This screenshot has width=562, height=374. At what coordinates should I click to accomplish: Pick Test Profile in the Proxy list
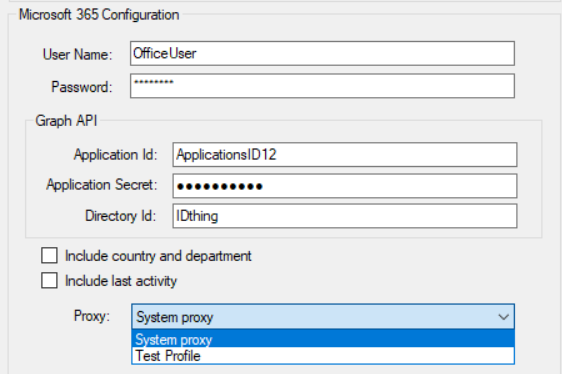(323, 356)
